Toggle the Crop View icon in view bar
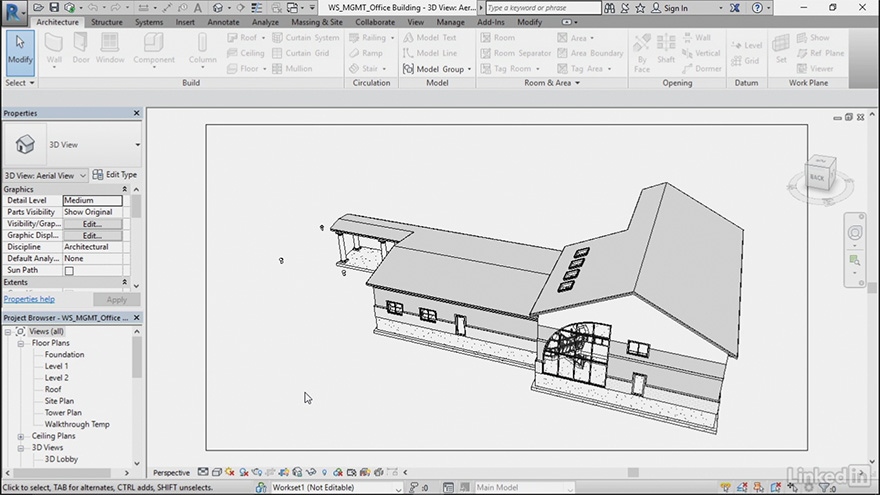 (270, 473)
